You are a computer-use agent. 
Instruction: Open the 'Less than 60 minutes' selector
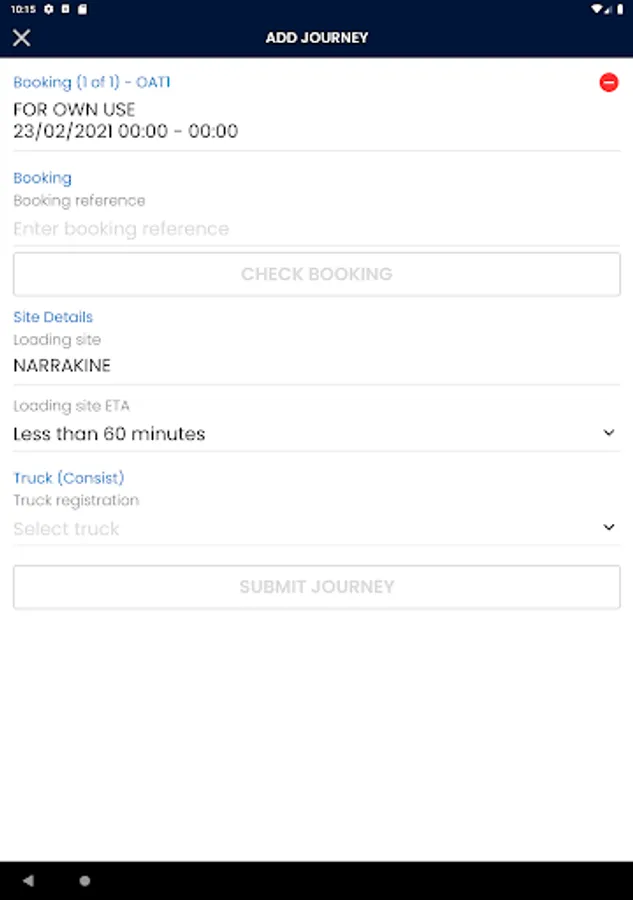pos(300,434)
